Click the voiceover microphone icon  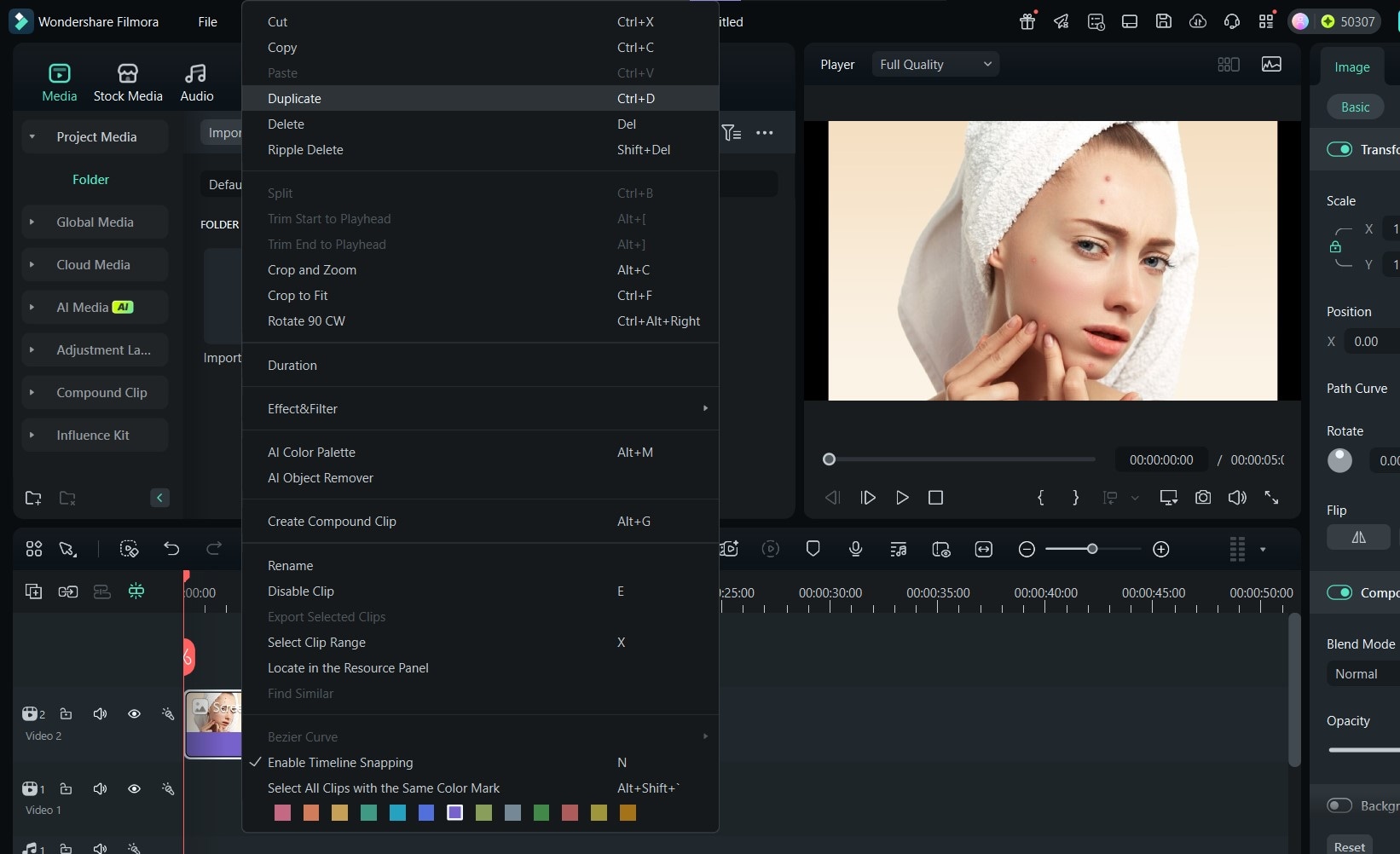(856, 549)
